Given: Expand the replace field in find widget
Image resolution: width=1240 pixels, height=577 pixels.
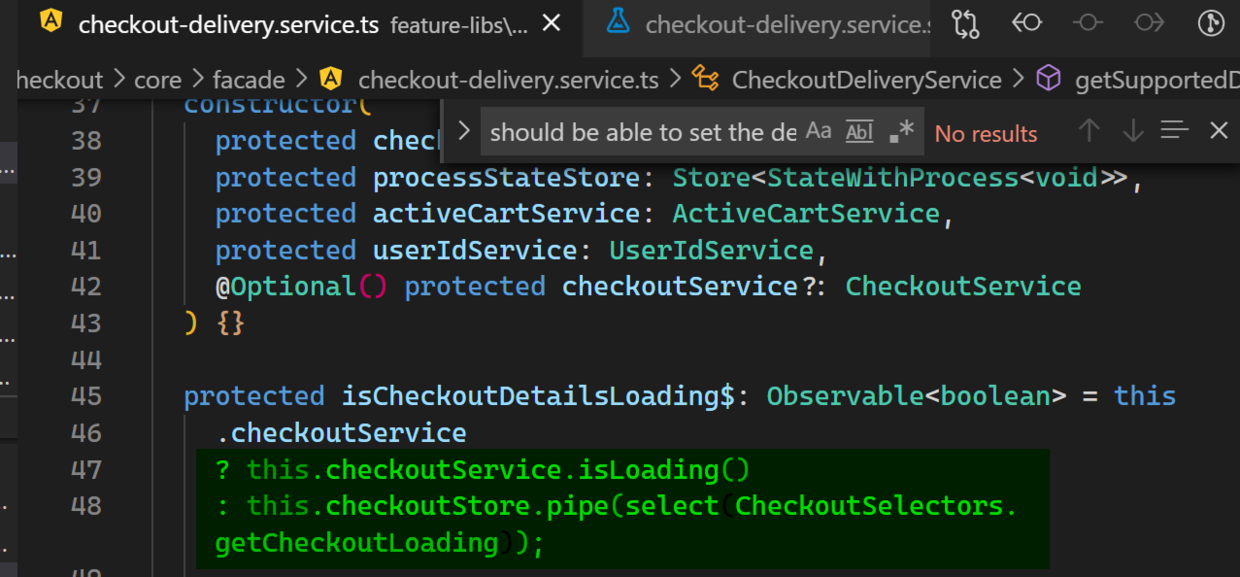Looking at the screenshot, I should pos(463,131).
